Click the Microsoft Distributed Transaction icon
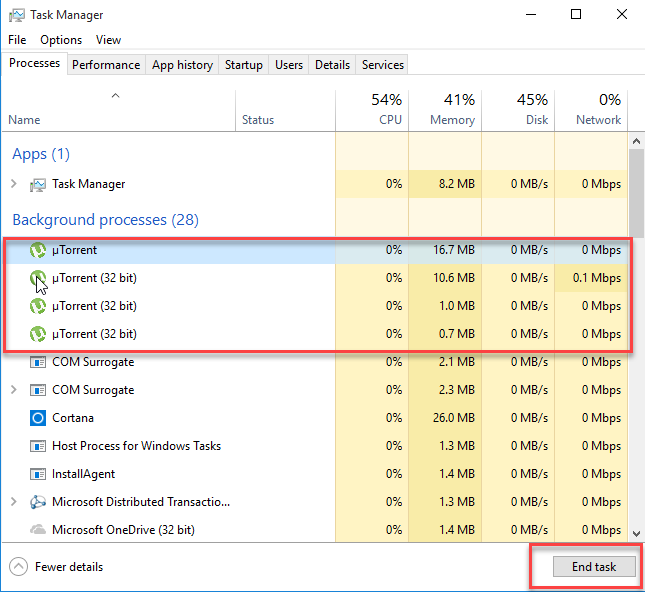The height and width of the screenshot is (592, 645). [x=38, y=502]
